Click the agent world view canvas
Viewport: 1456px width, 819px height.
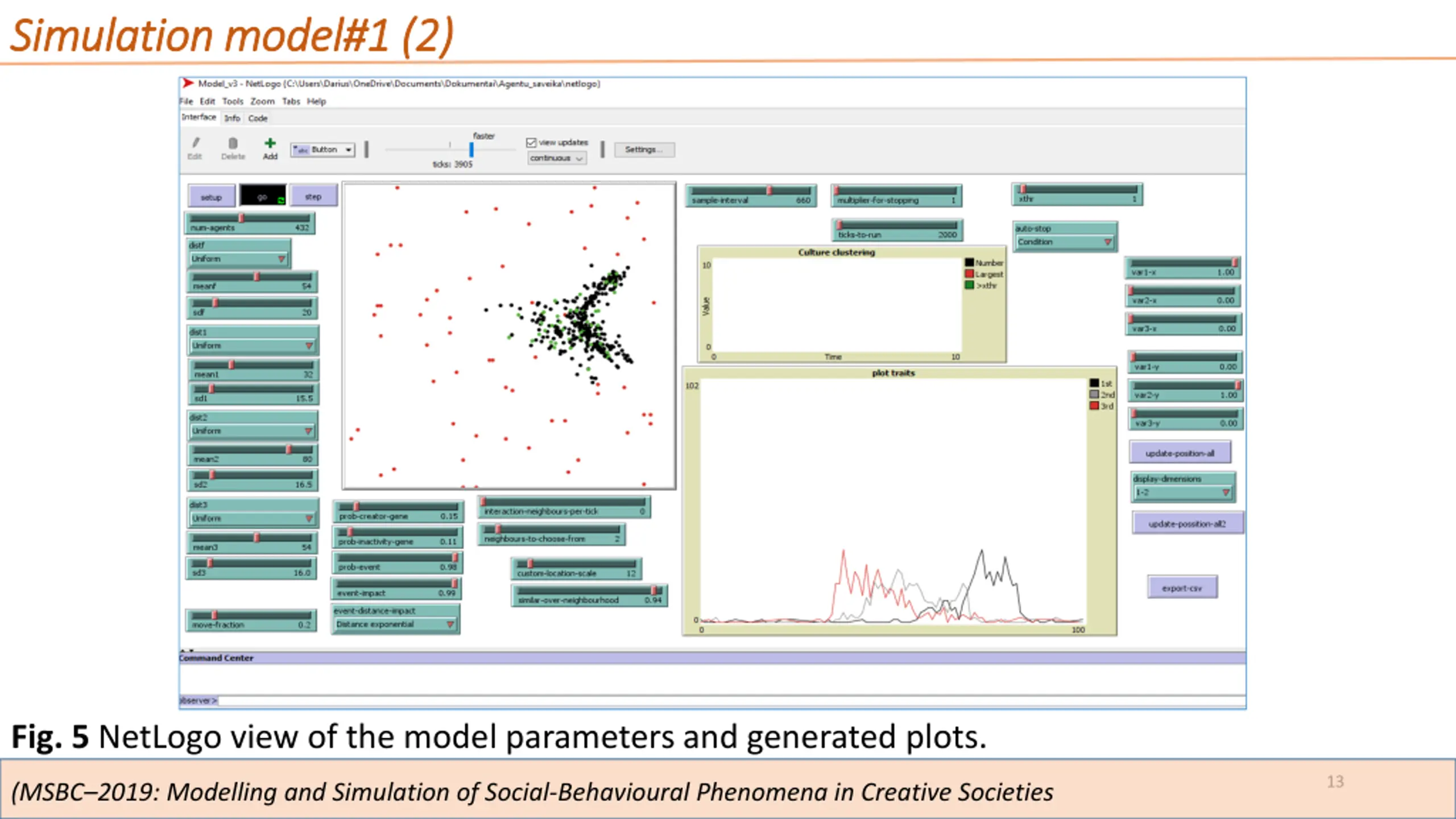tap(509, 336)
